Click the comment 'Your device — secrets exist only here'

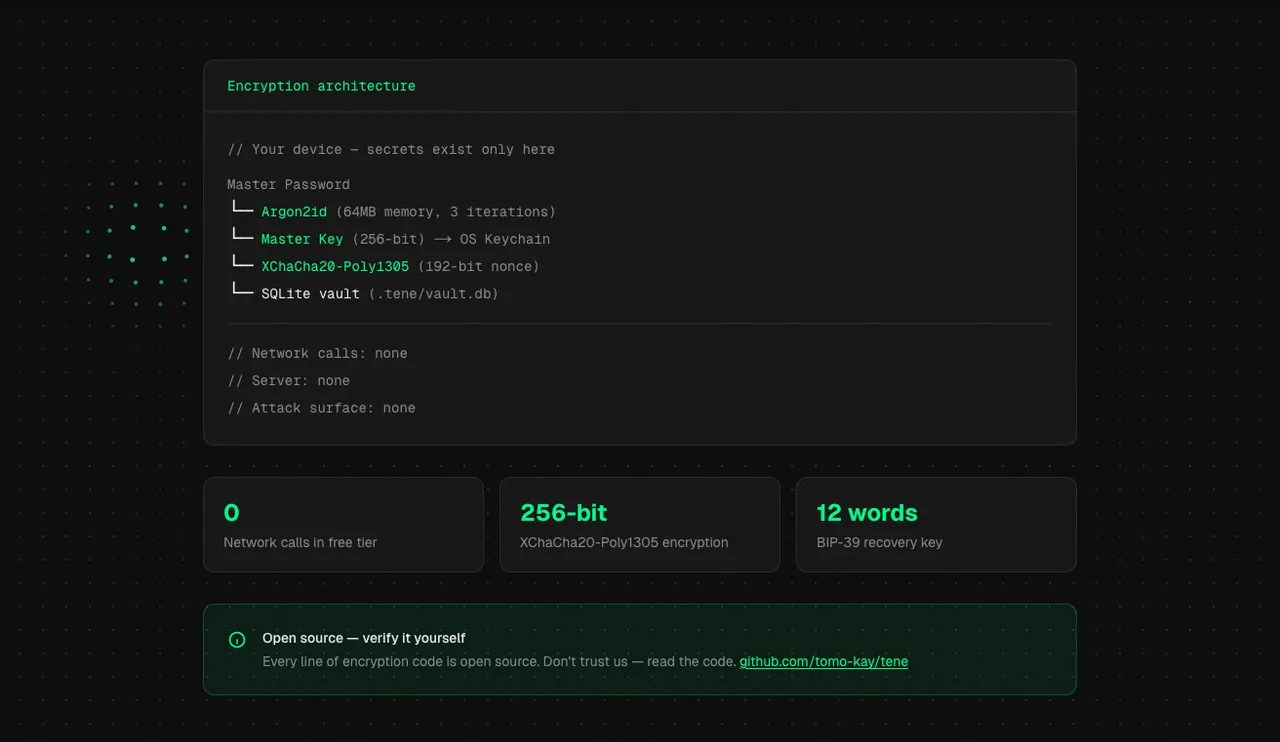[x=391, y=149]
